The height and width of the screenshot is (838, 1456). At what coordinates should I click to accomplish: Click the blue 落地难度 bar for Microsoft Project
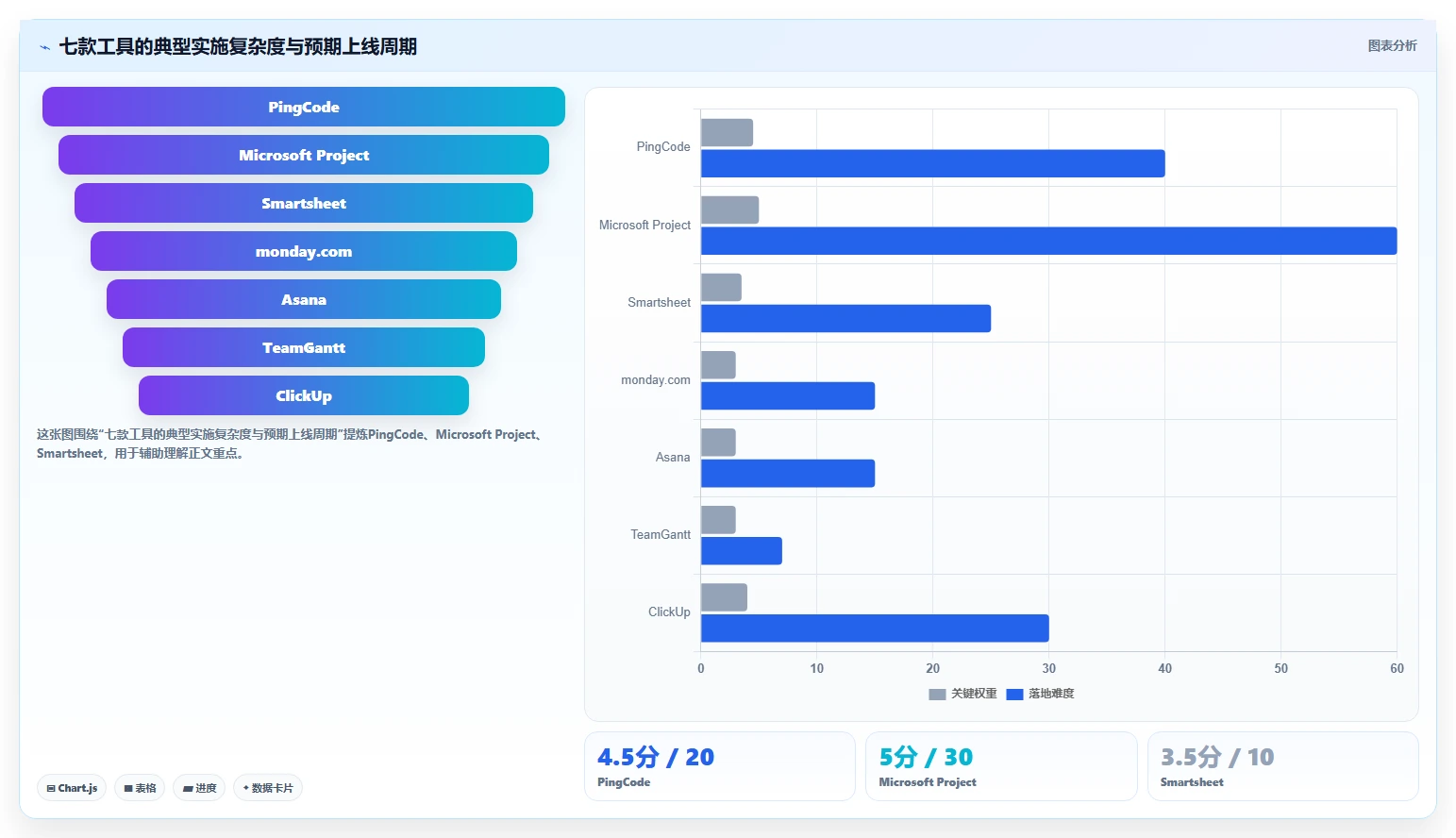pos(1049,241)
